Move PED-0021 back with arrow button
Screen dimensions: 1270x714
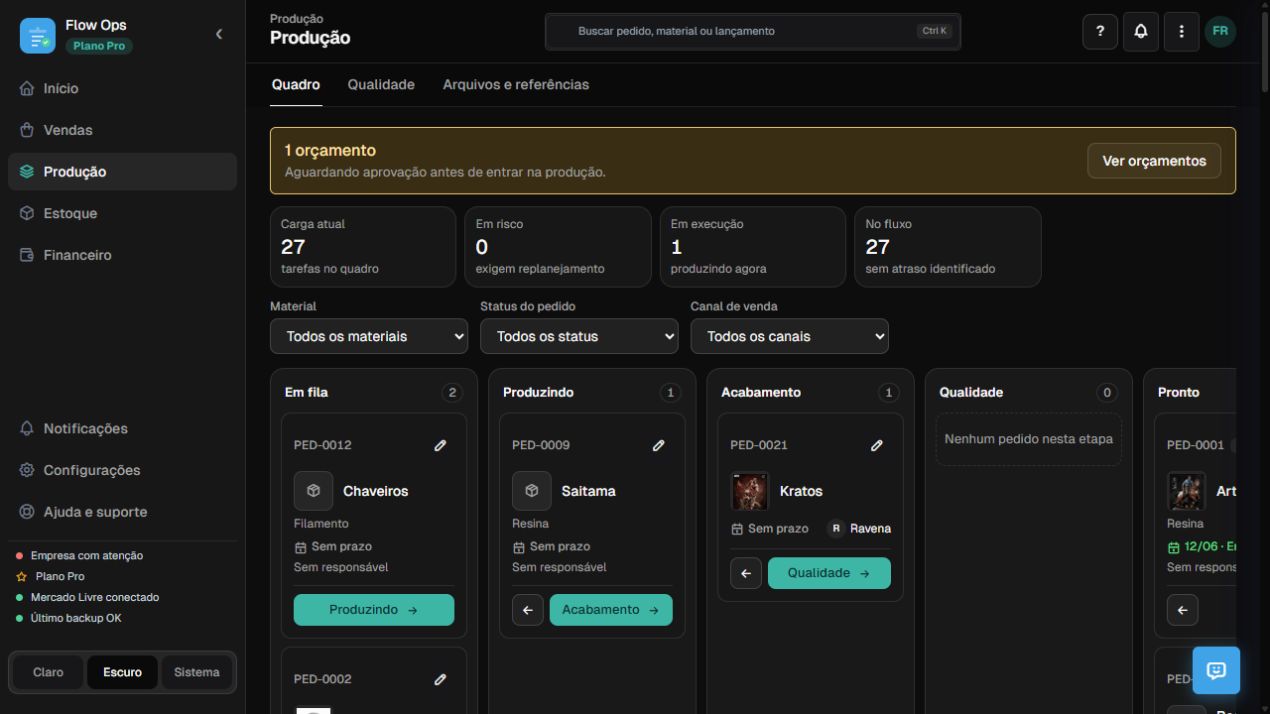[x=746, y=573]
